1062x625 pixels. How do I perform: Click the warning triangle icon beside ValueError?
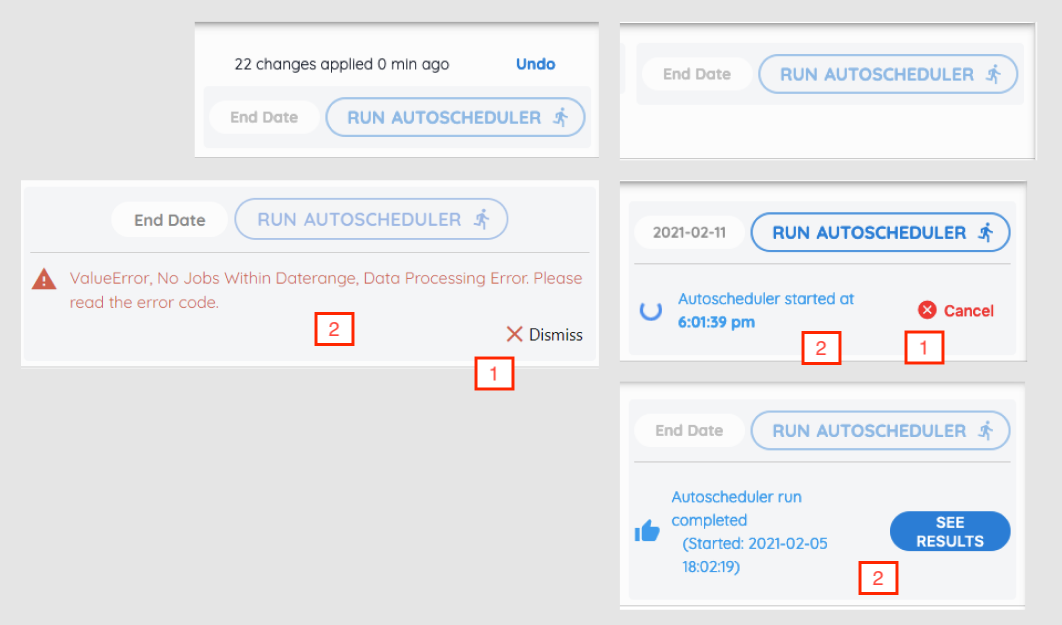pos(44,280)
